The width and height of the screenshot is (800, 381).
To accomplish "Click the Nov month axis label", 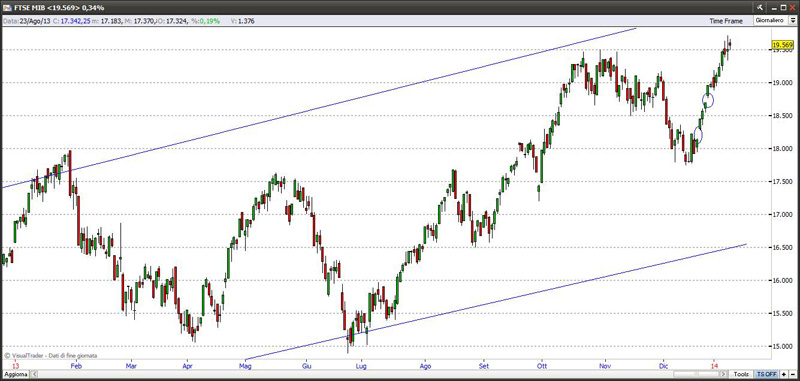I will tap(605, 366).
